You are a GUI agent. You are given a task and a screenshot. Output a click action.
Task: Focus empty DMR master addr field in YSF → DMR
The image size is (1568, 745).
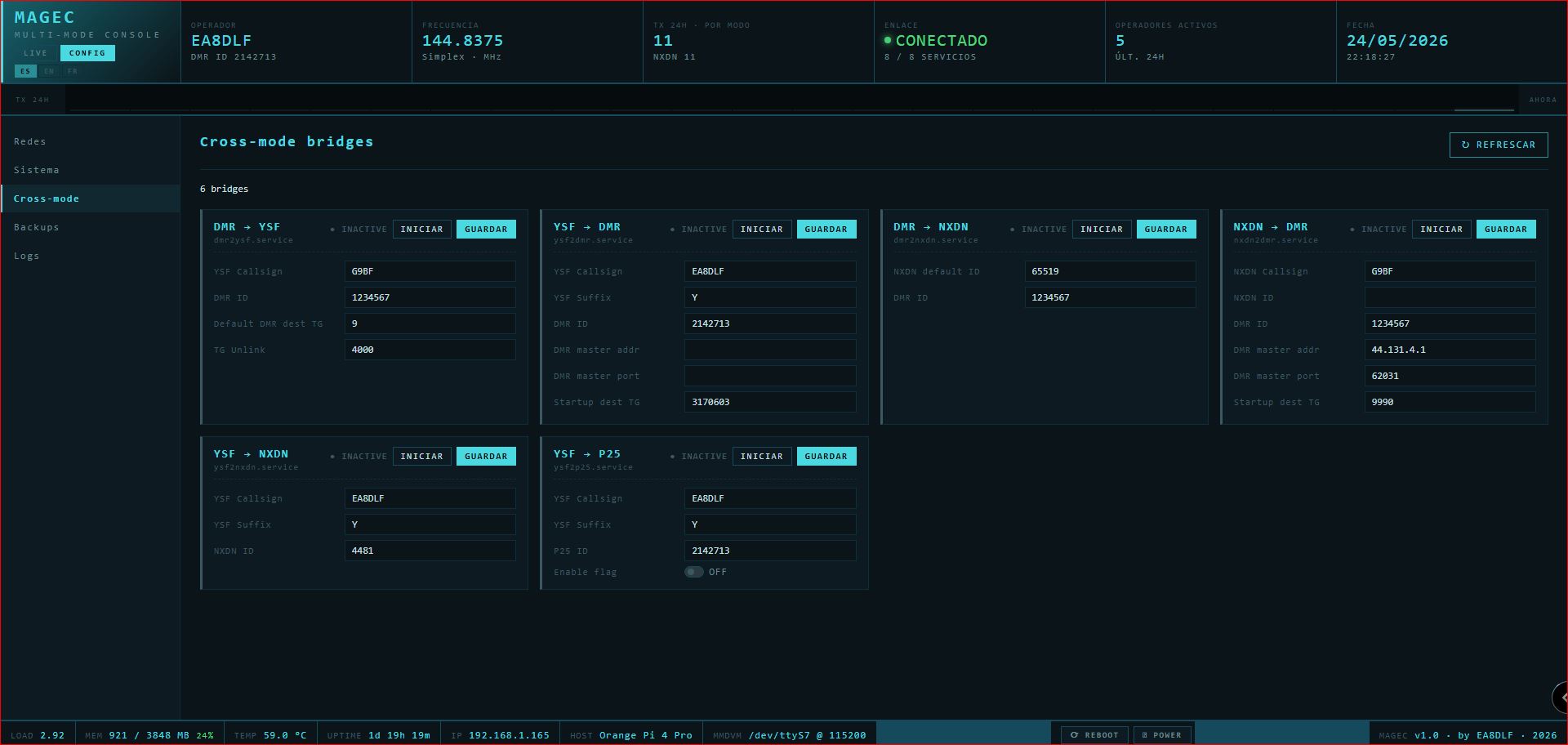[x=770, y=350]
